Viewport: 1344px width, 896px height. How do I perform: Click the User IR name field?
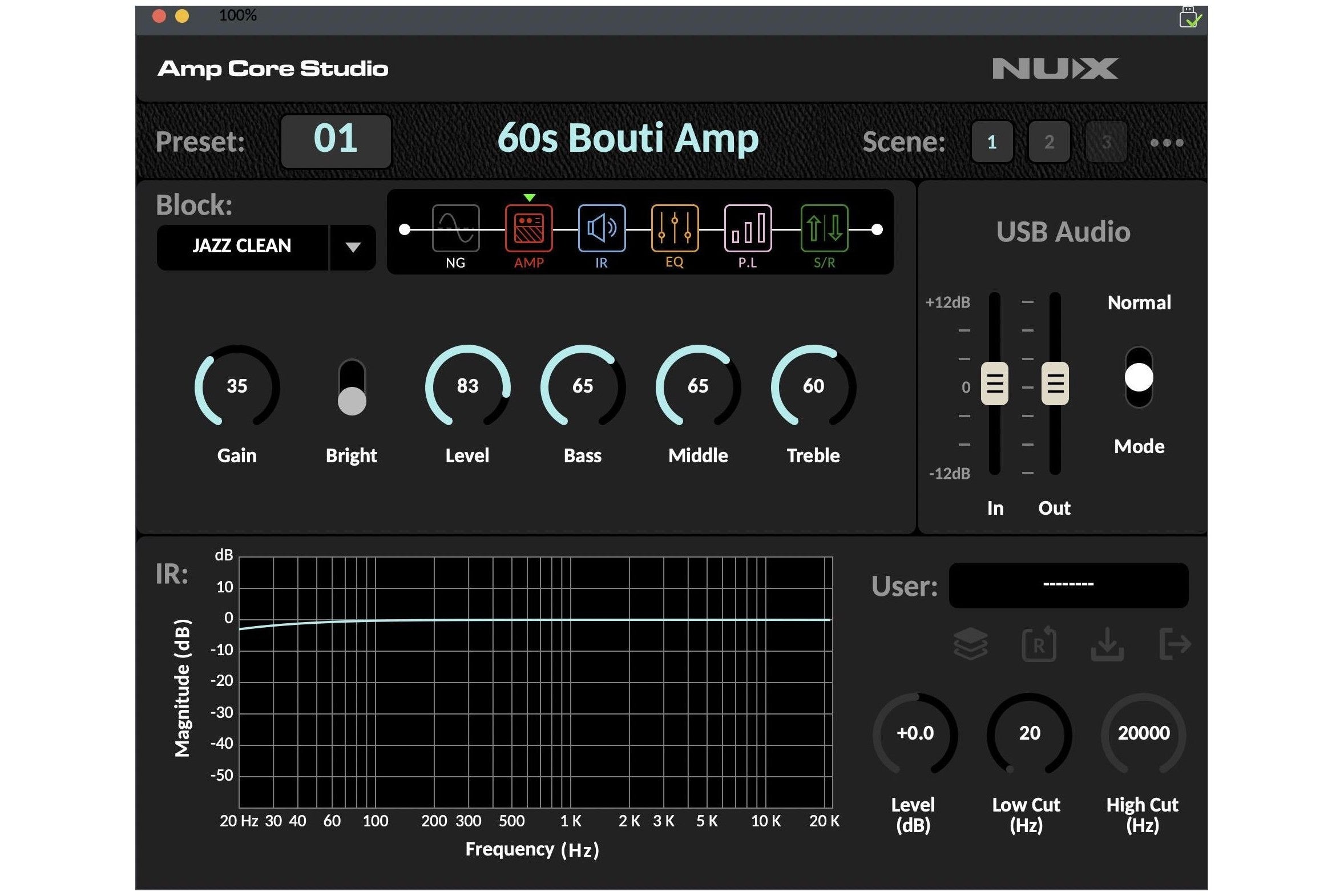tap(1068, 585)
